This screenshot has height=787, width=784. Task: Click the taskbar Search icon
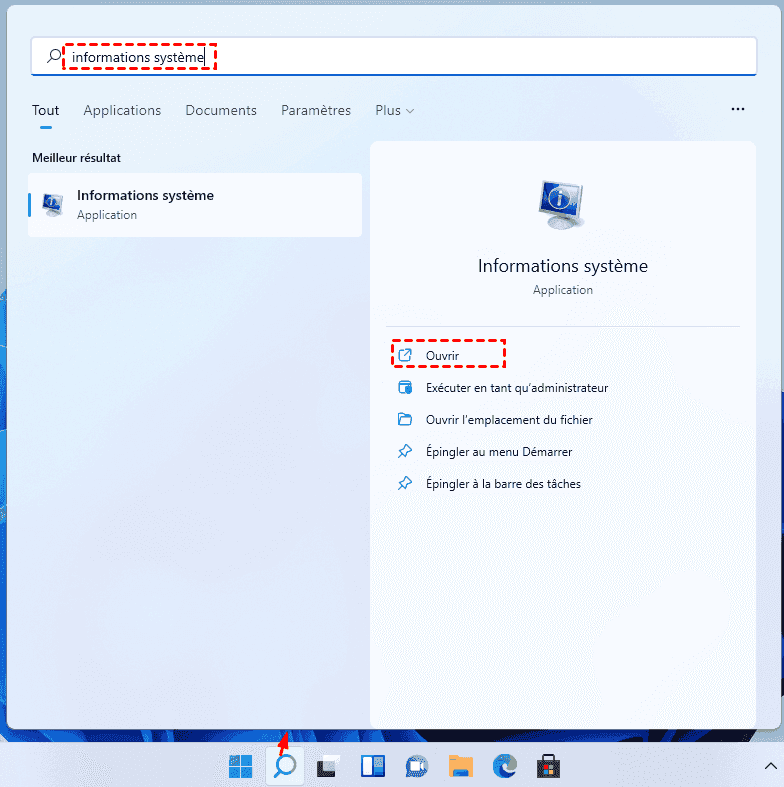pyautogui.click(x=285, y=766)
